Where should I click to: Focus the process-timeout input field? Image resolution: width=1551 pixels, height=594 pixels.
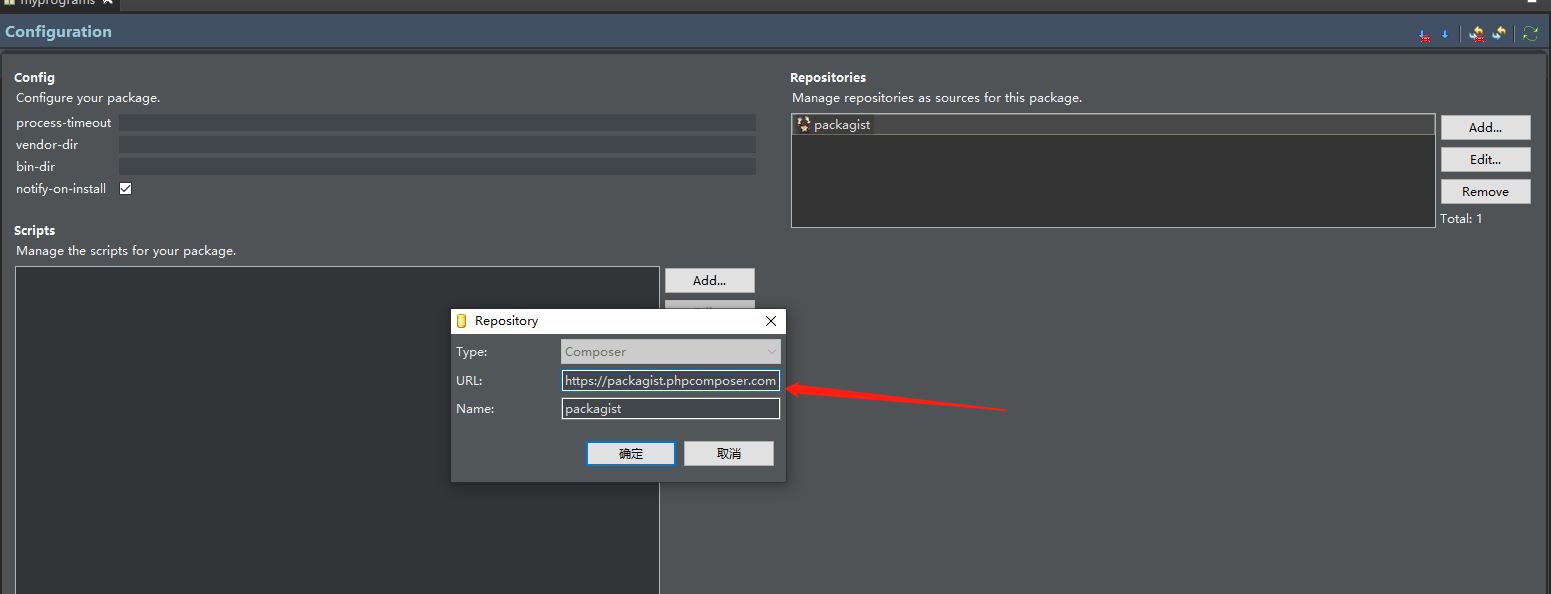coord(437,123)
